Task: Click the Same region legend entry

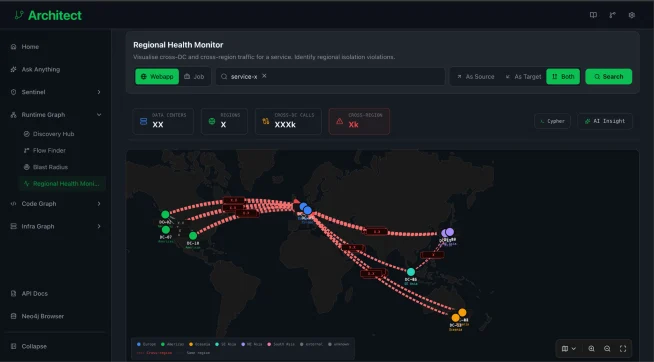Action: [193, 353]
